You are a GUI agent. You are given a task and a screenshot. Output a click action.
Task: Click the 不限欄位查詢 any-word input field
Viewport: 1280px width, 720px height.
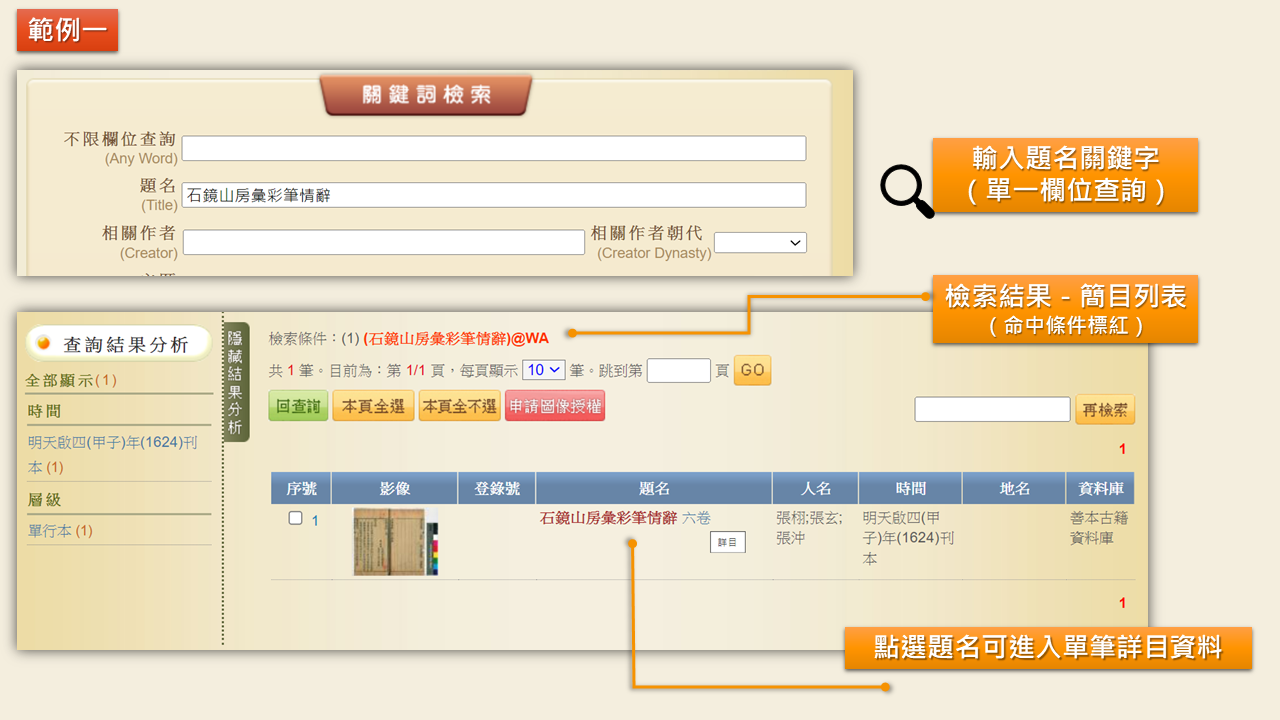[493, 148]
